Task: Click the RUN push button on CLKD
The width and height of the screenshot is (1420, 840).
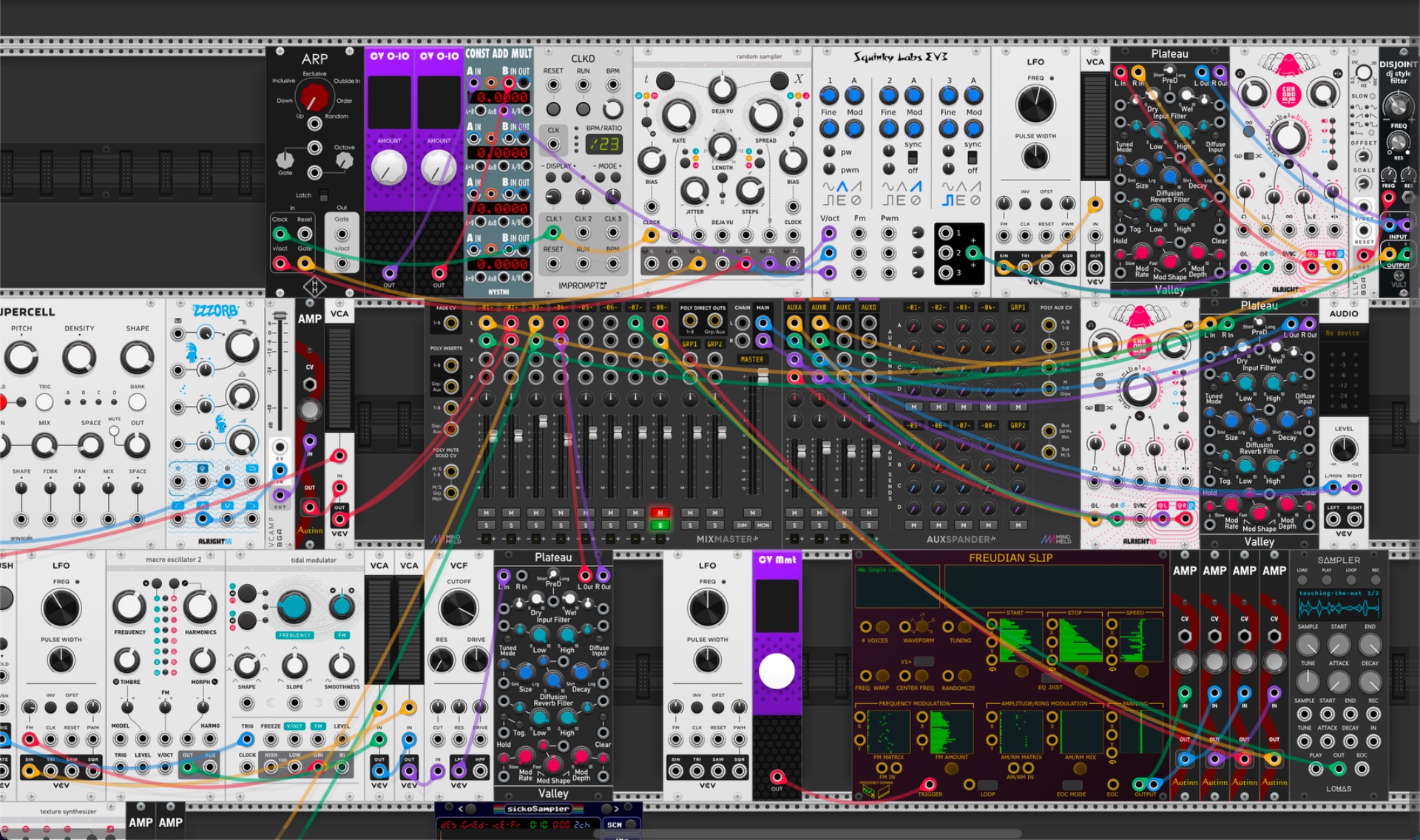Action: [x=583, y=109]
